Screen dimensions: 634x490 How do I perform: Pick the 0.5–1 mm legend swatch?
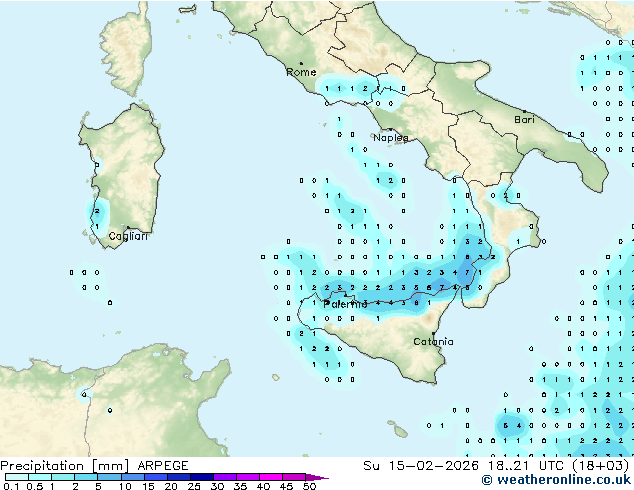tap(40, 477)
